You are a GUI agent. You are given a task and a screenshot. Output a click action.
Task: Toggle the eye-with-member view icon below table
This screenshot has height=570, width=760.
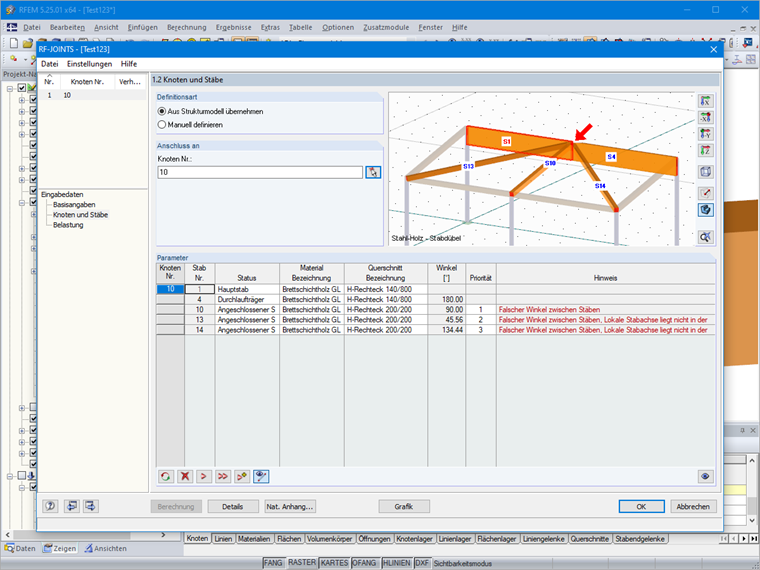tap(261, 476)
